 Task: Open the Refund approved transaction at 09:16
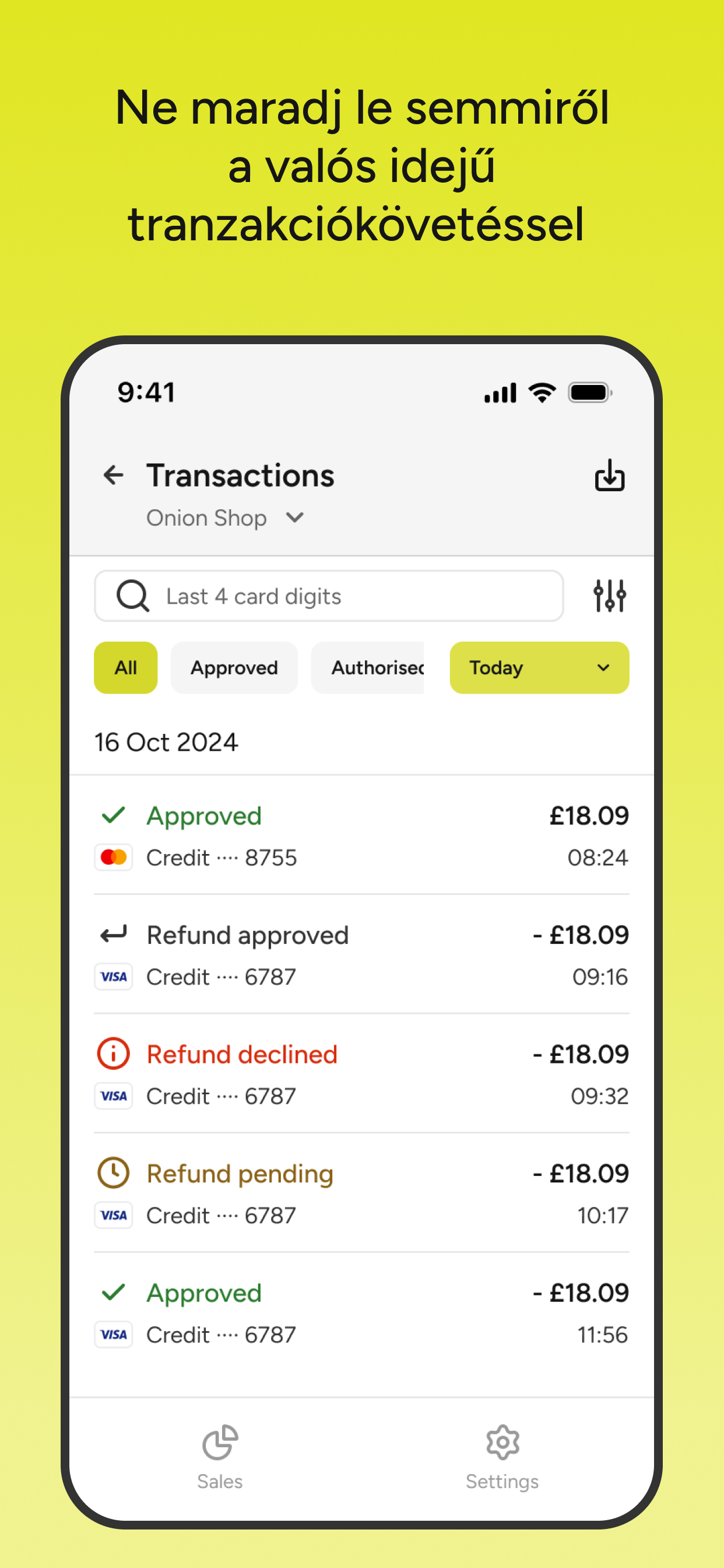click(x=361, y=954)
